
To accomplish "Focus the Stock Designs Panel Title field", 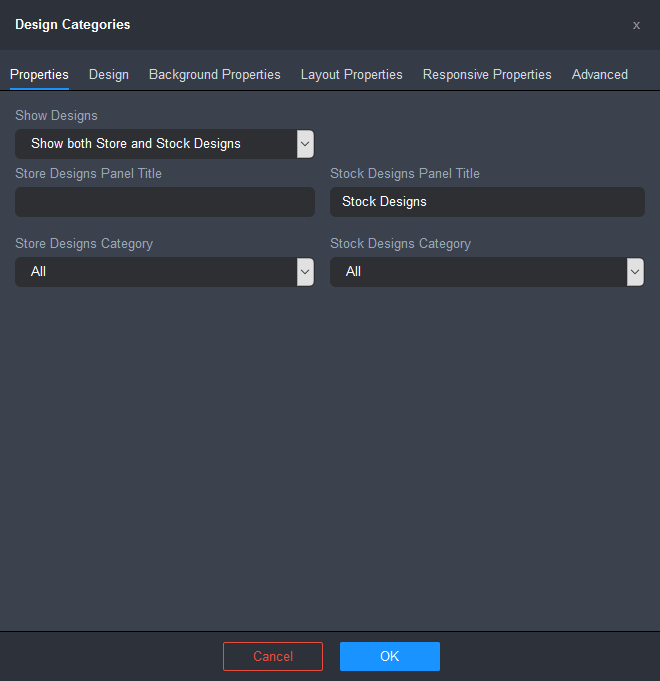I will pyautogui.click(x=487, y=202).
